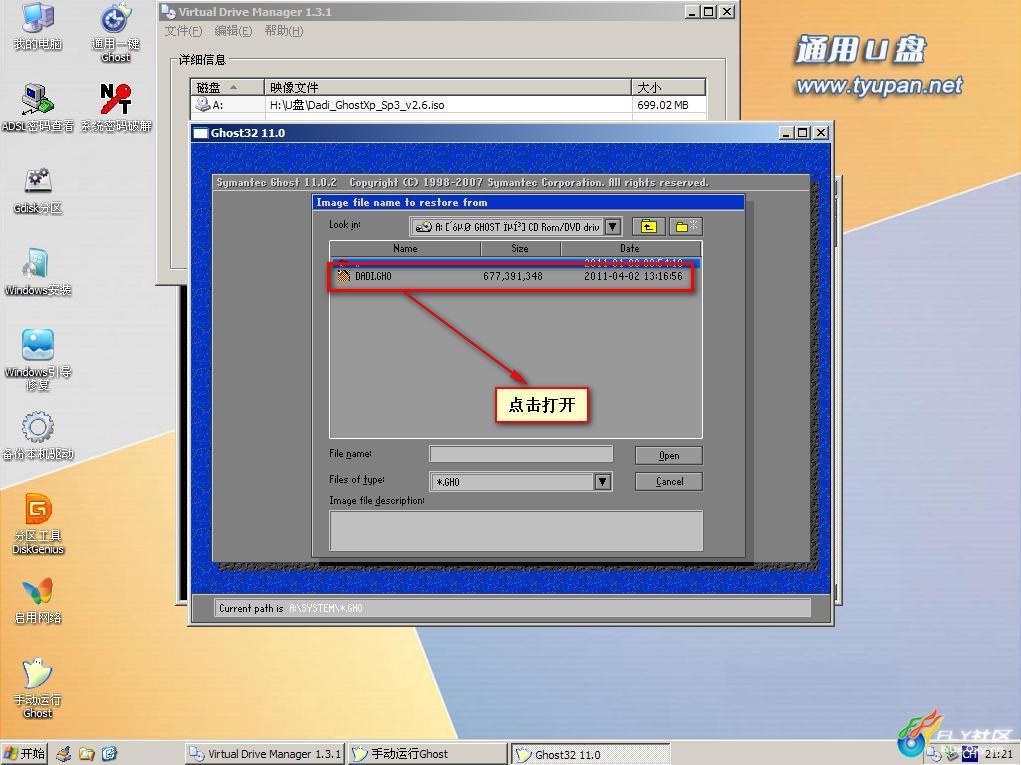Sort by the Name column header
Viewport: 1021px width, 765px height.
[x=405, y=248]
